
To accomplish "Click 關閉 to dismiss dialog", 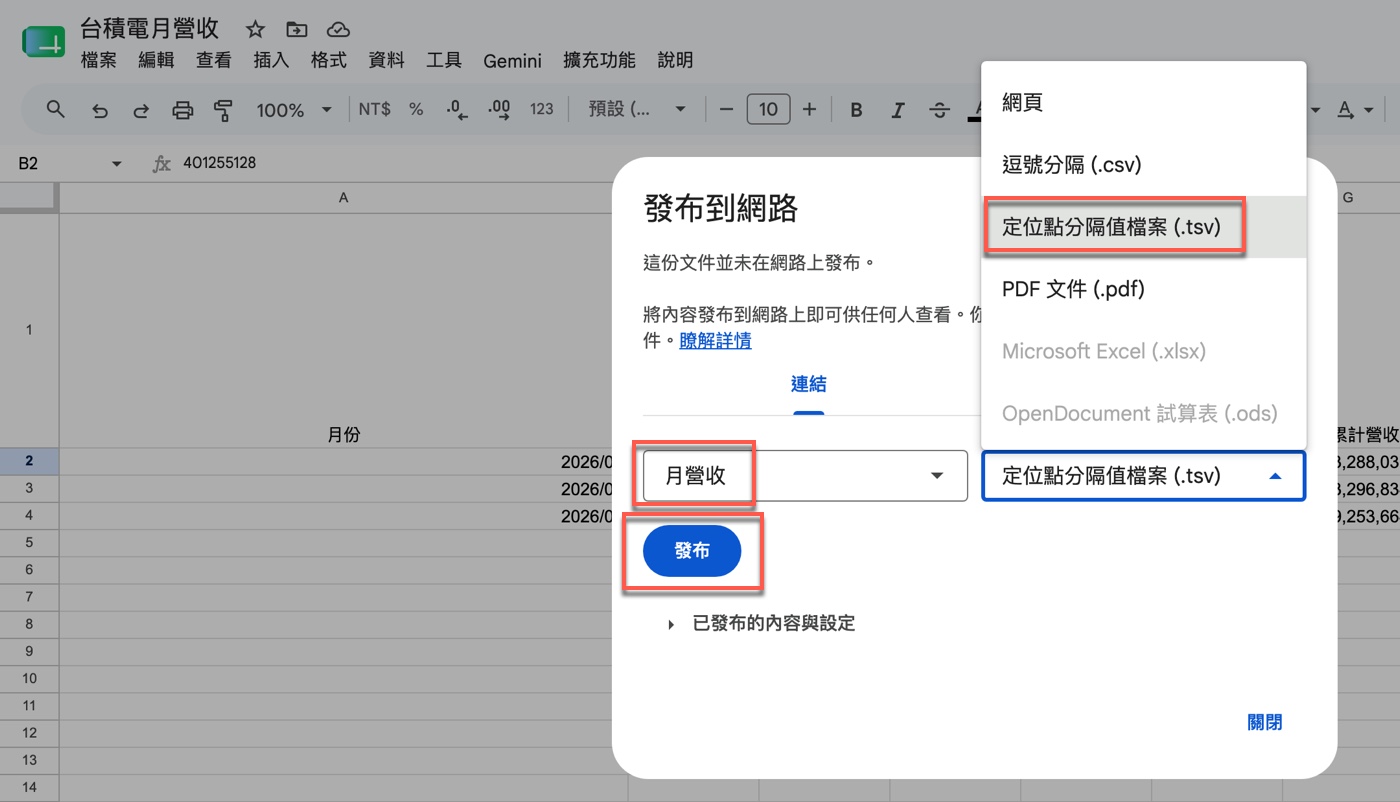I will 1265,722.
